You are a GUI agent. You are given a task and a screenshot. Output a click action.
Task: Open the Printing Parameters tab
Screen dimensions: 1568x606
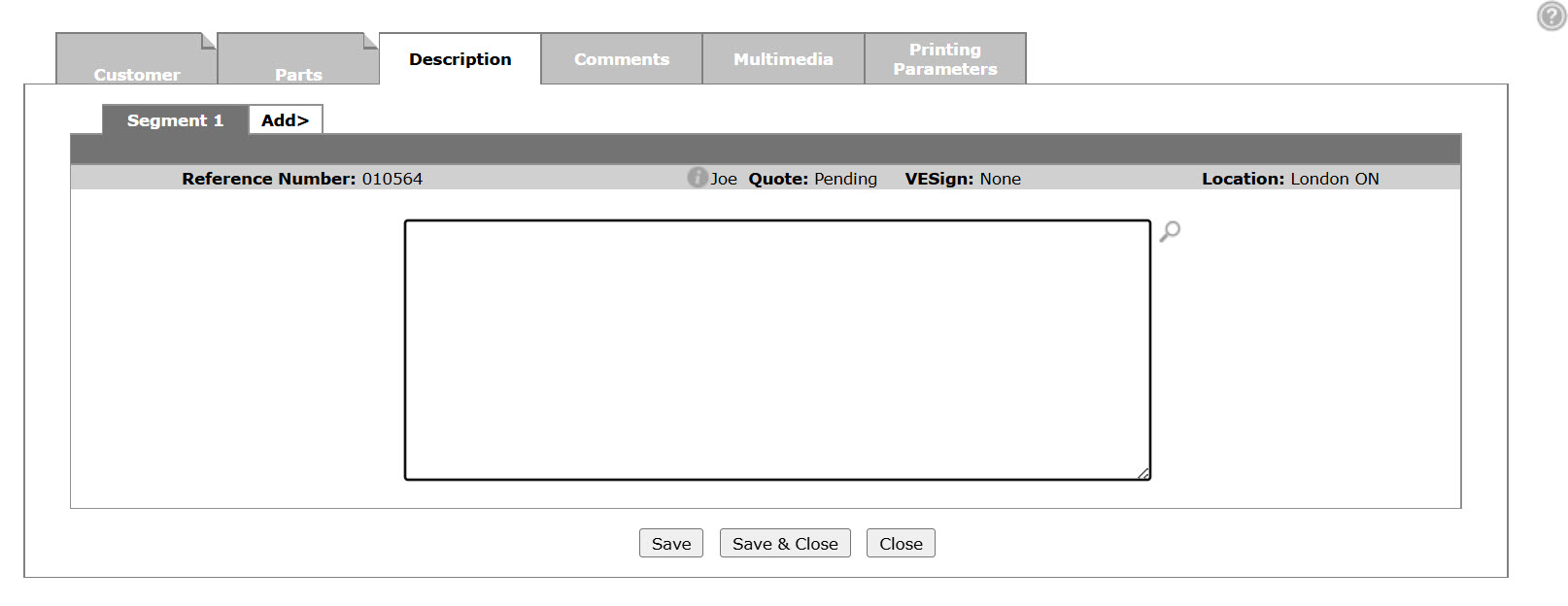pyautogui.click(x=945, y=59)
